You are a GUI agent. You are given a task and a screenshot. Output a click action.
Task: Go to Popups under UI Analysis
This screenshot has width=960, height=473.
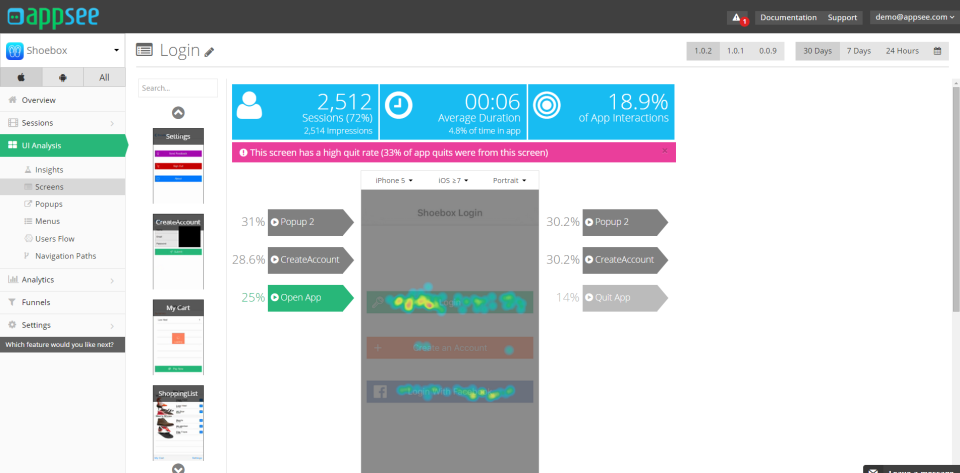tap(49, 204)
